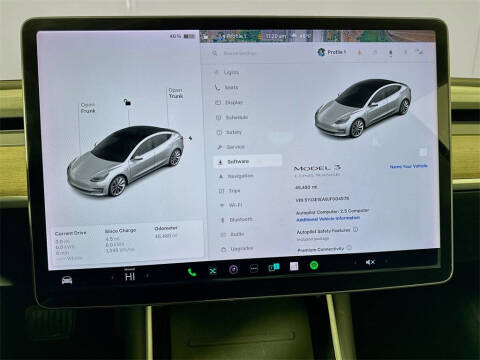Tap the Since Charge trip card
480x360 pixels.
tap(121, 240)
